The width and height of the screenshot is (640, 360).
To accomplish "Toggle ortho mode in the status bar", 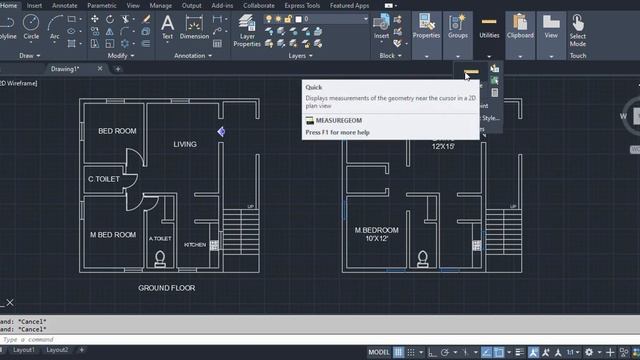I will coord(432,352).
